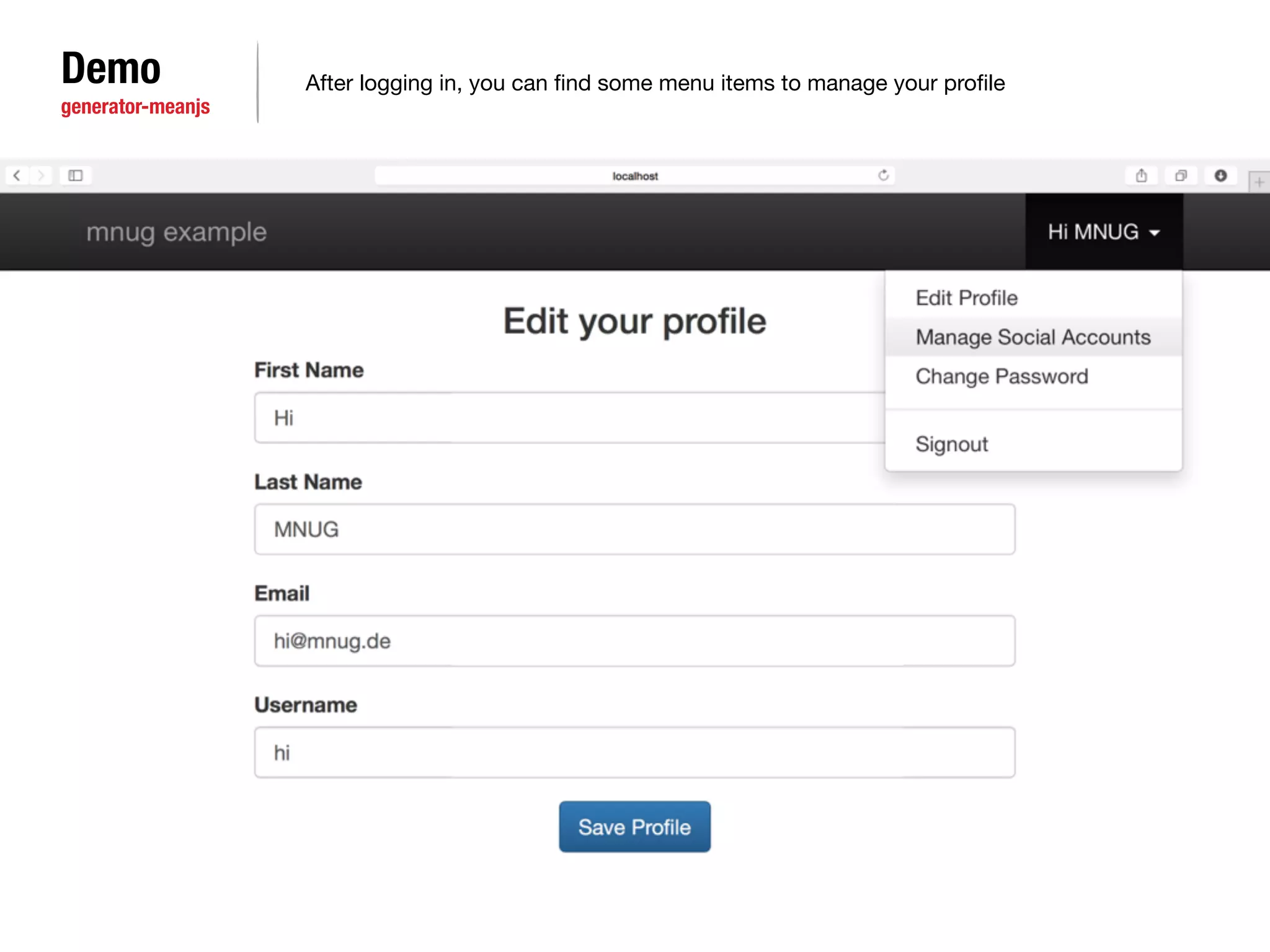1270x952 pixels.
Task: Click the browser forward arrow
Action: coord(40,175)
